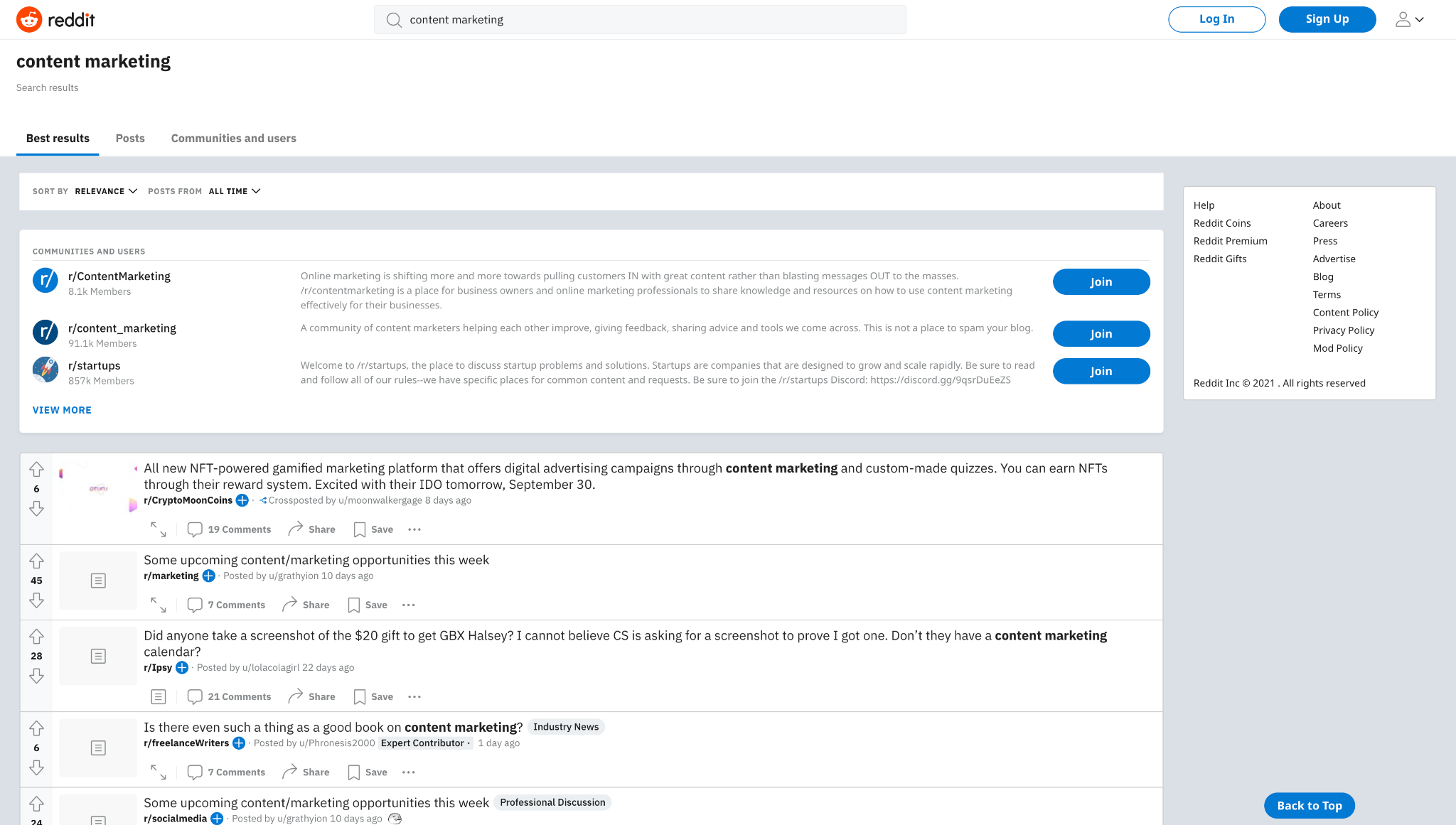Image resolution: width=1456 pixels, height=825 pixels.
Task: Downvote the good book on content marketing post
Action: 37,767
